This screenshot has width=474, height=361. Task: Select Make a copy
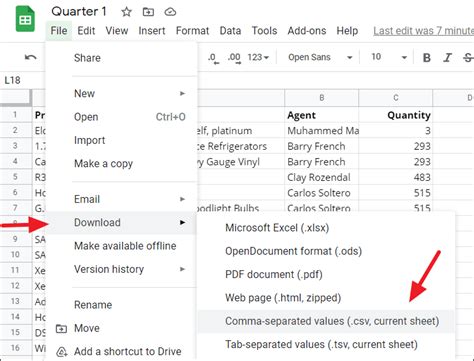(x=121, y=164)
